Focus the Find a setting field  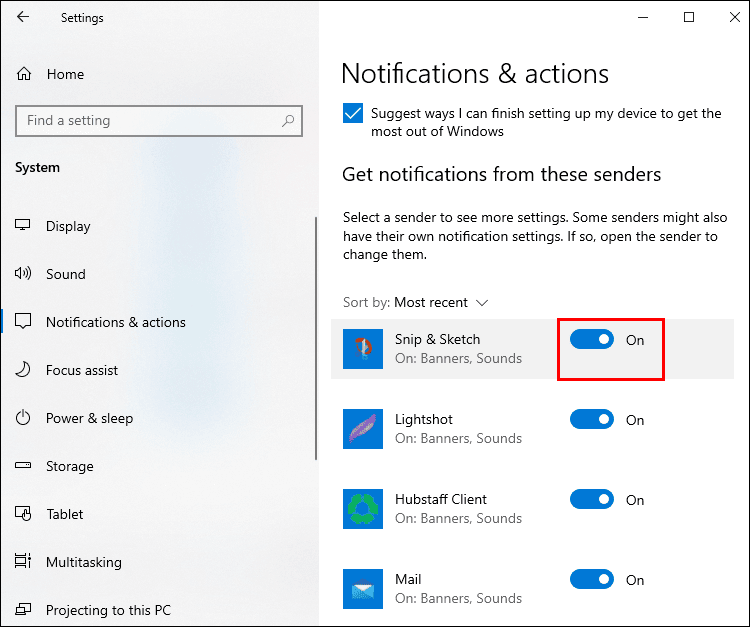[x=159, y=121]
